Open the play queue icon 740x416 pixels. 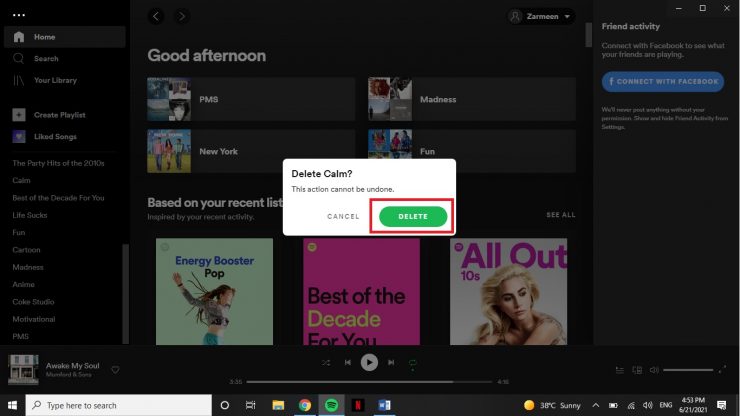click(x=620, y=370)
